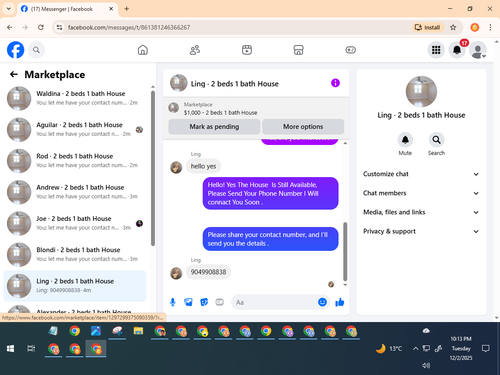Click the voice clip microphone icon
The height and width of the screenshot is (375, 500).
173,302
